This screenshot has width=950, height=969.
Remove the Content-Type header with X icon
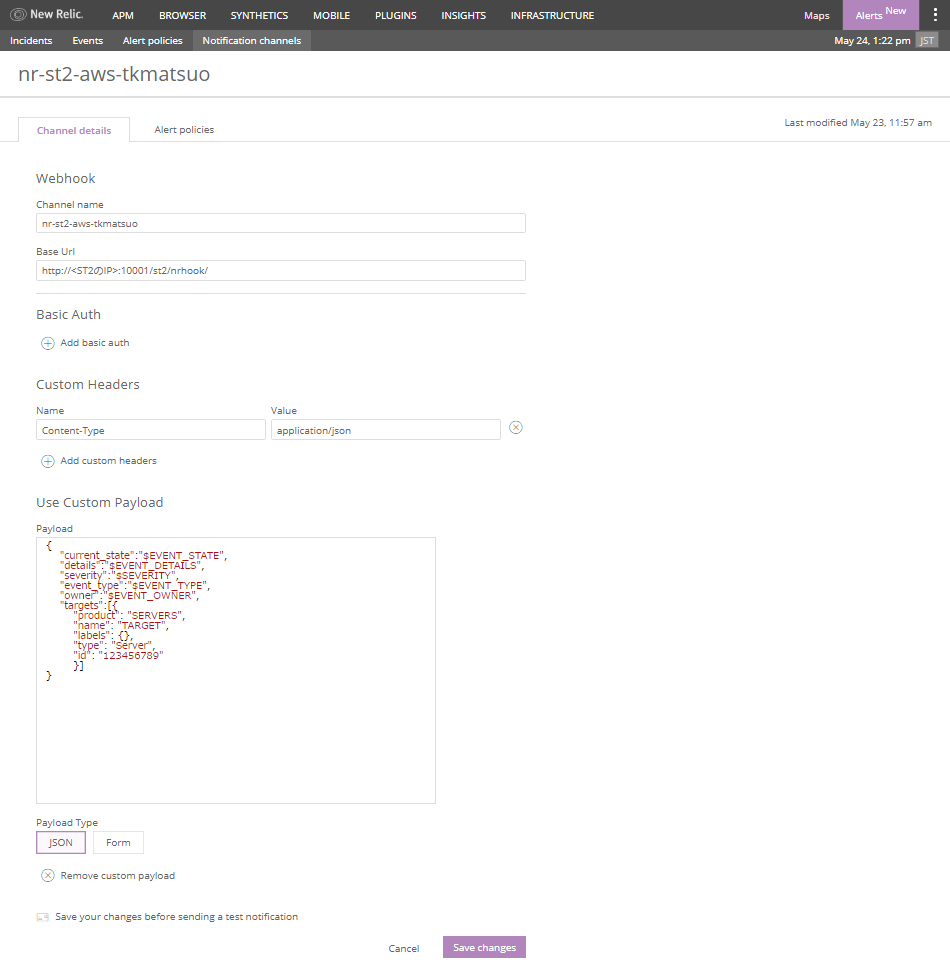coord(515,428)
